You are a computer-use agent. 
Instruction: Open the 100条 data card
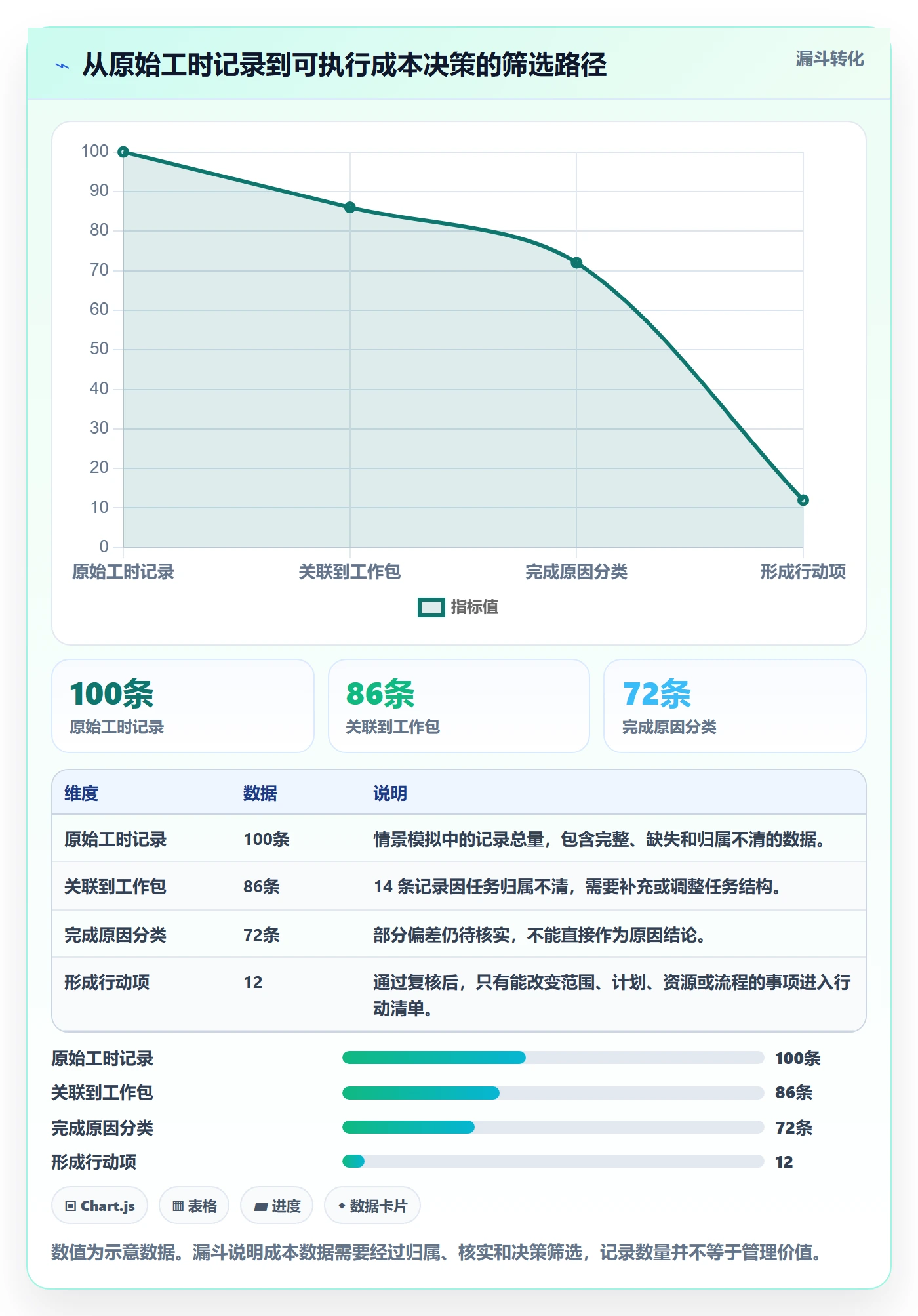[x=183, y=706]
